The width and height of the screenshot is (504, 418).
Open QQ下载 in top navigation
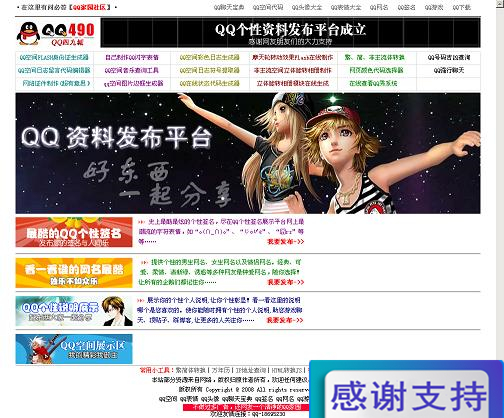tap(462, 7)
